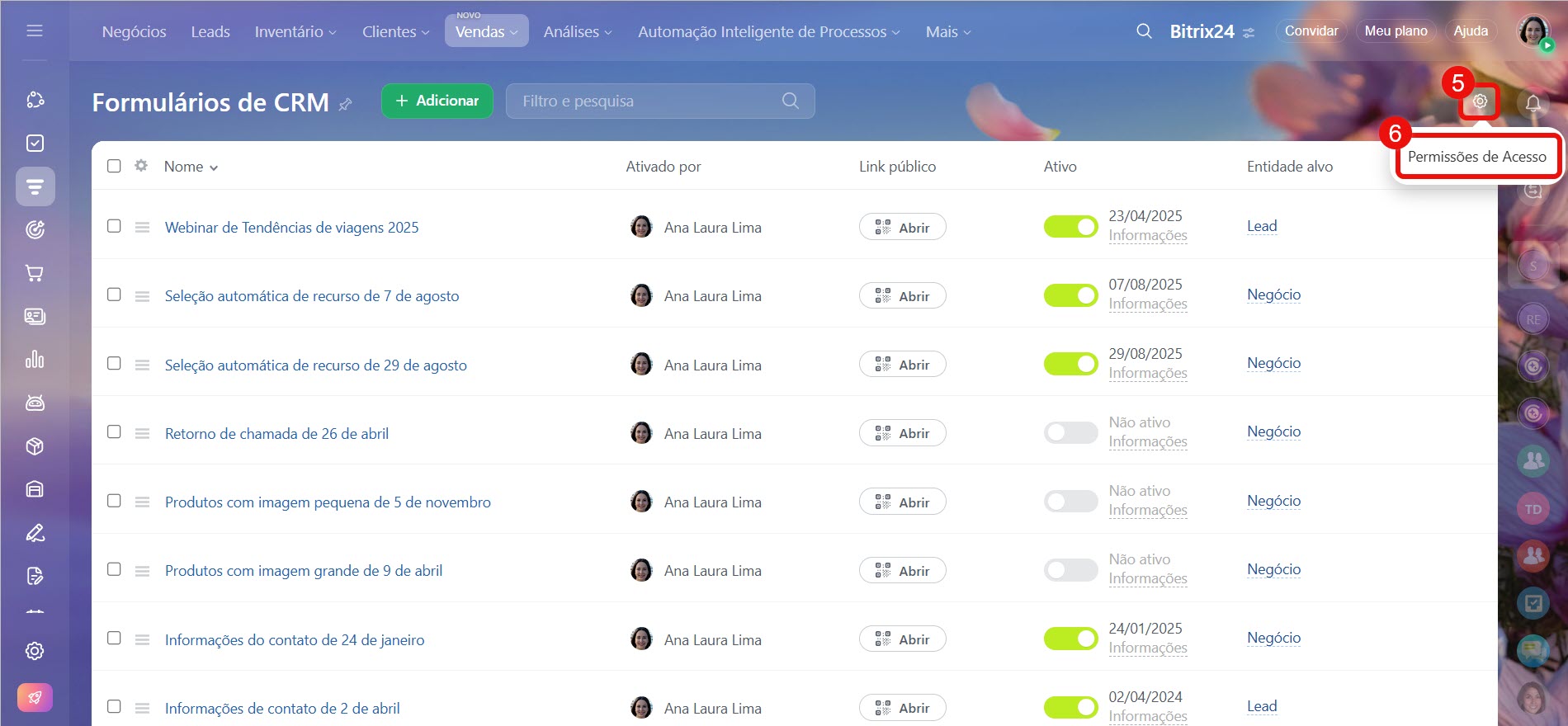
Task: Pin the Formulários de CRM page
Action: pos(346,104)
